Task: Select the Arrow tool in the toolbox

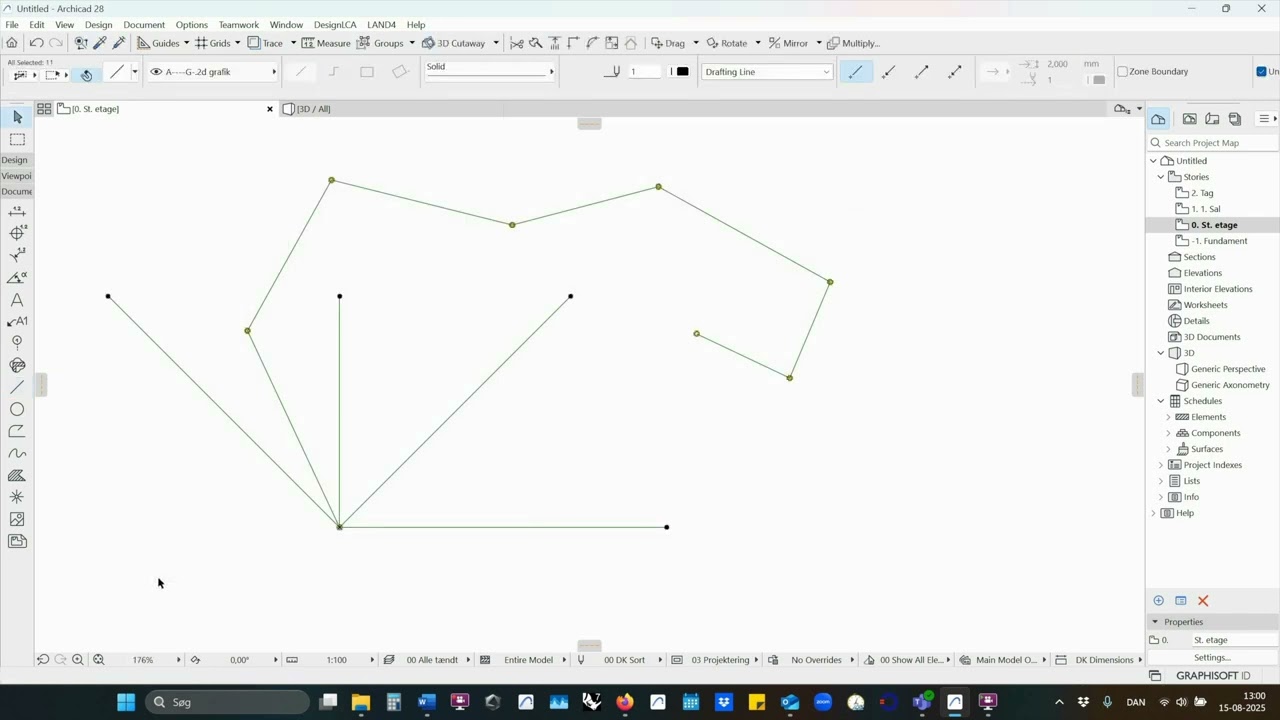Action: [17, 118]
